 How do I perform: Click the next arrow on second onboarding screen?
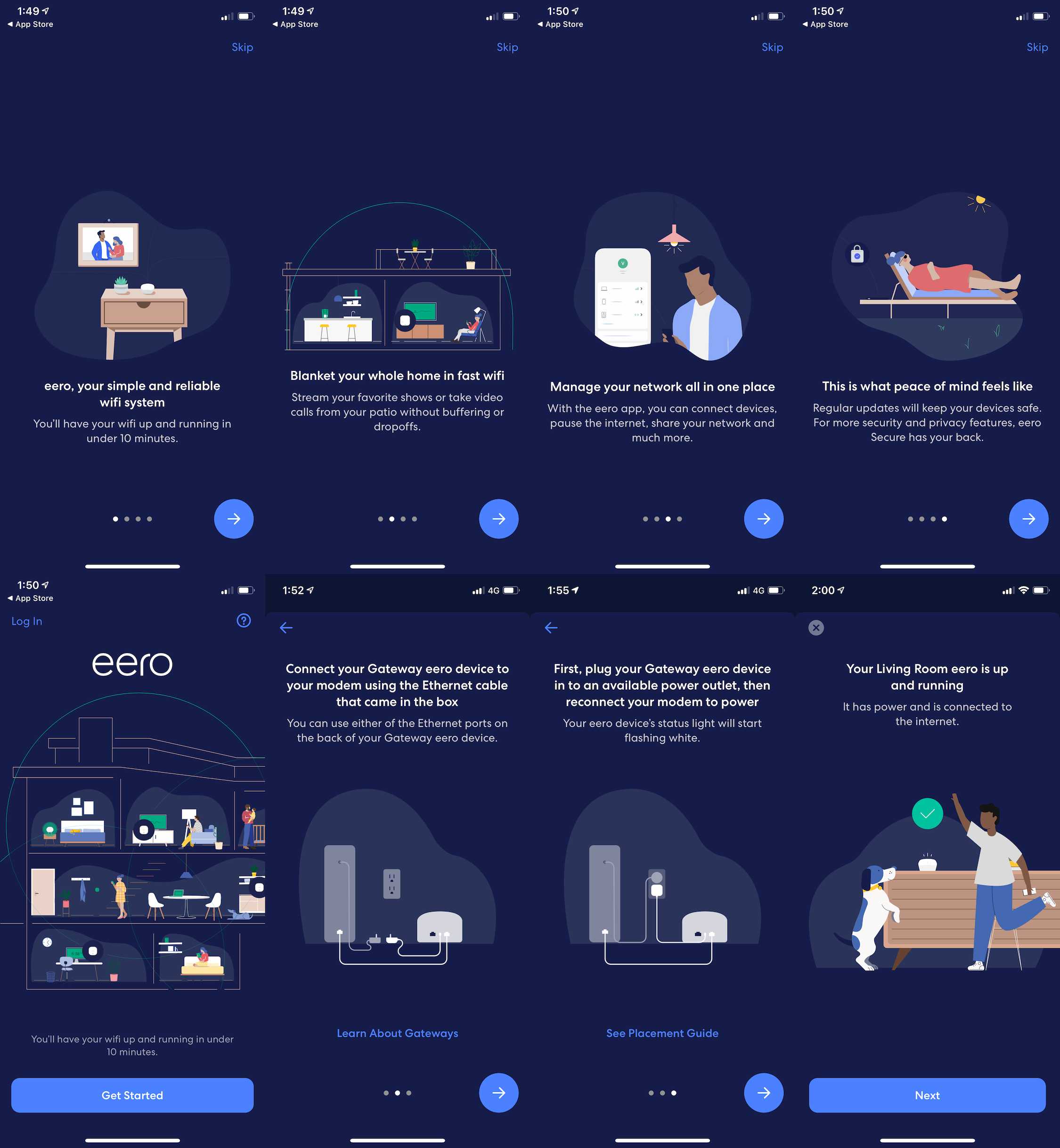(x=498, y=519)
